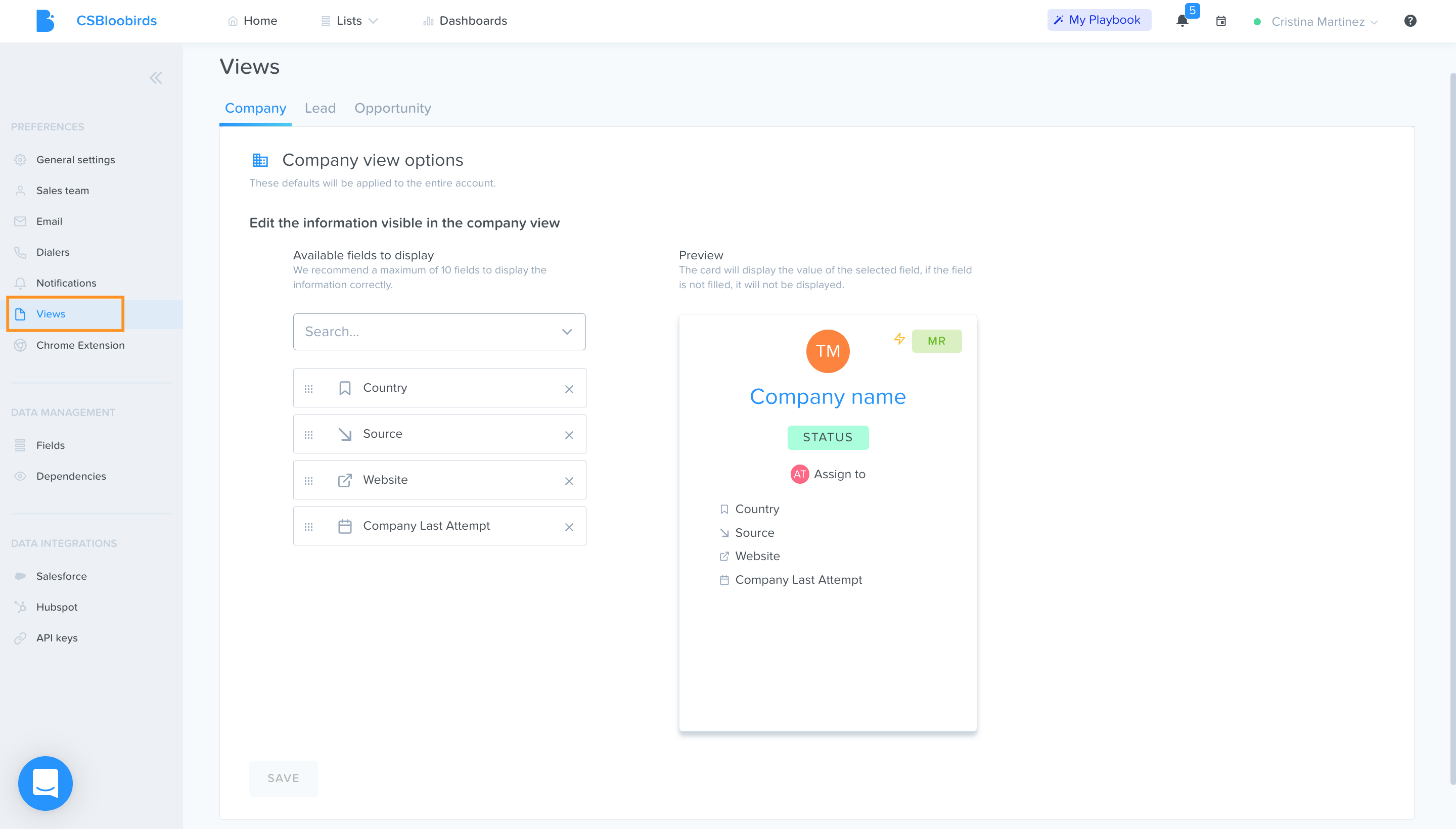Viewport: 1456px width, 829px height.
Task: Click the arrow icon in Source row
Action: coord(344,434)
